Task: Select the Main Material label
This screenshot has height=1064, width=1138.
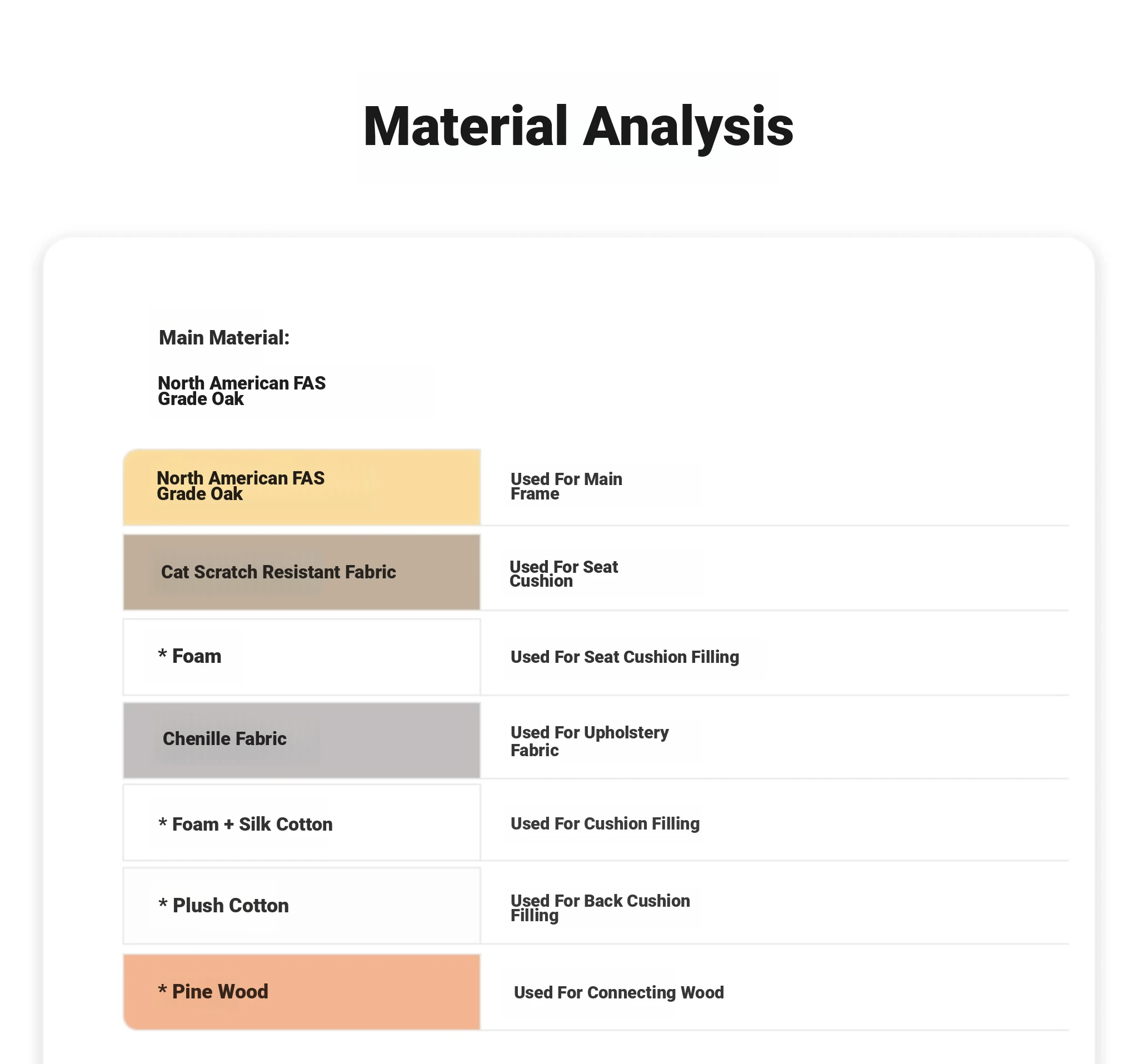Action: pyautogui.click(x=224, y=338)
